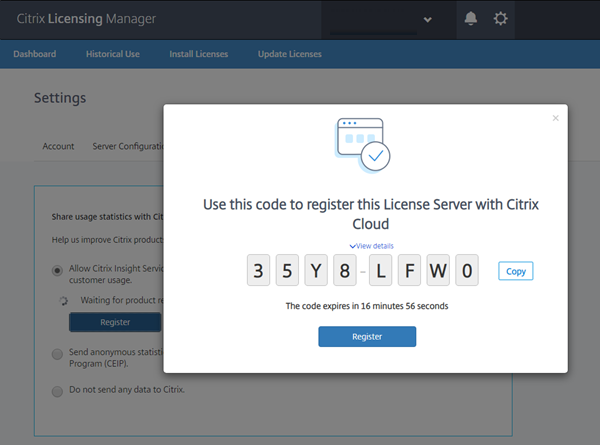This screenshot has height=445, width=600.
Task: Select Do not send any data radio
Action: [57, 391]
